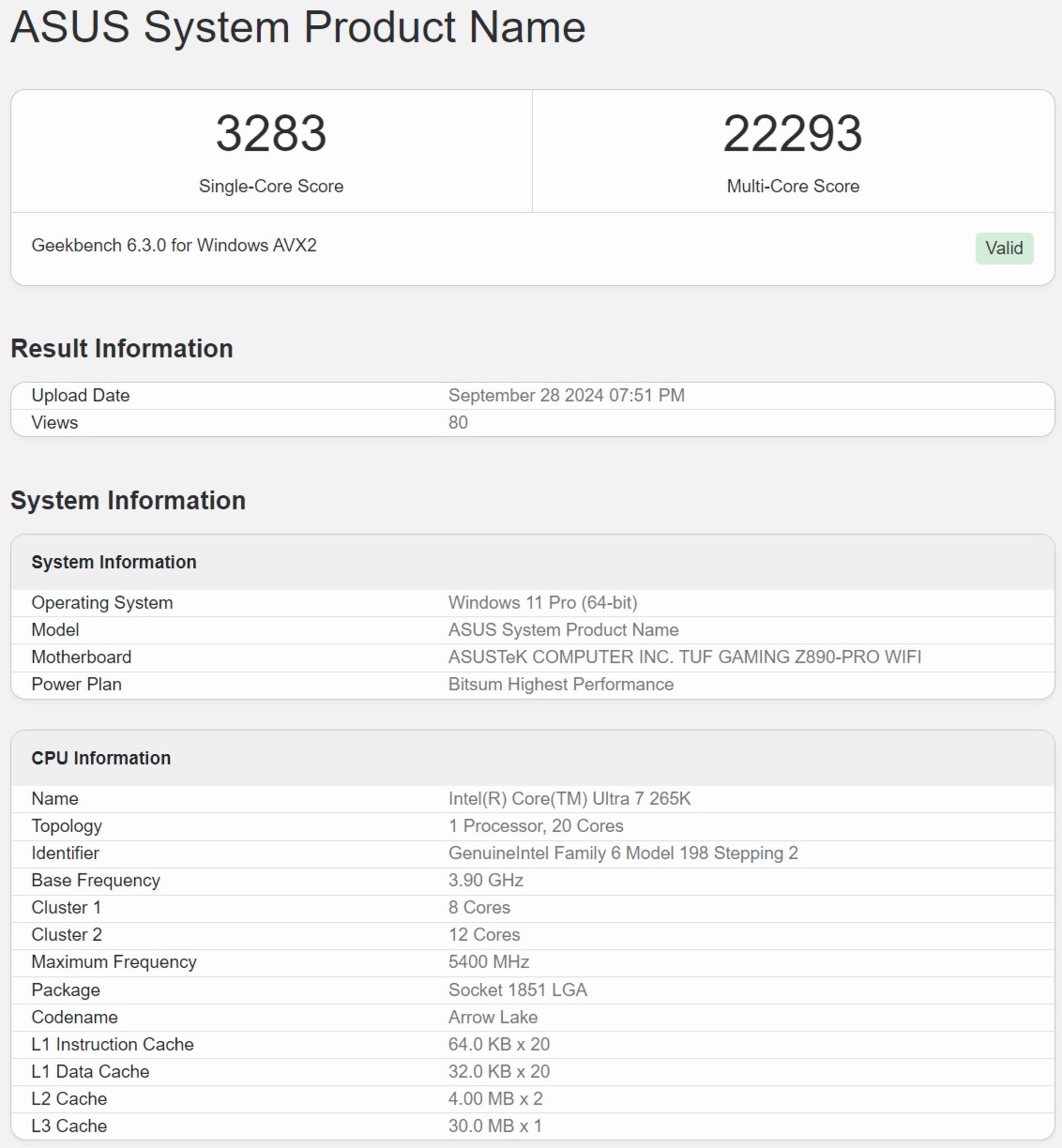Click the Package row label
The width and height of the screenshot is (1062, 1148).
click(65, 990)
